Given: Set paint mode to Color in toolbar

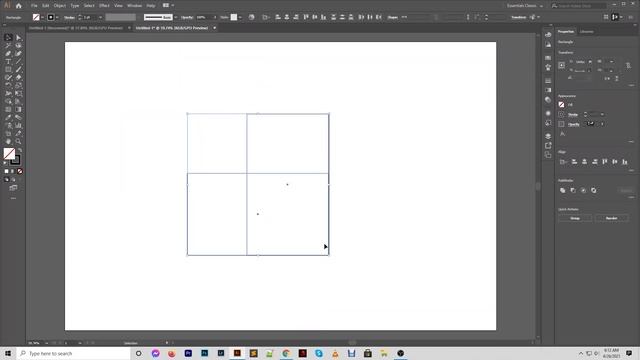Looking at the screenshot, I should coord(7,171).
